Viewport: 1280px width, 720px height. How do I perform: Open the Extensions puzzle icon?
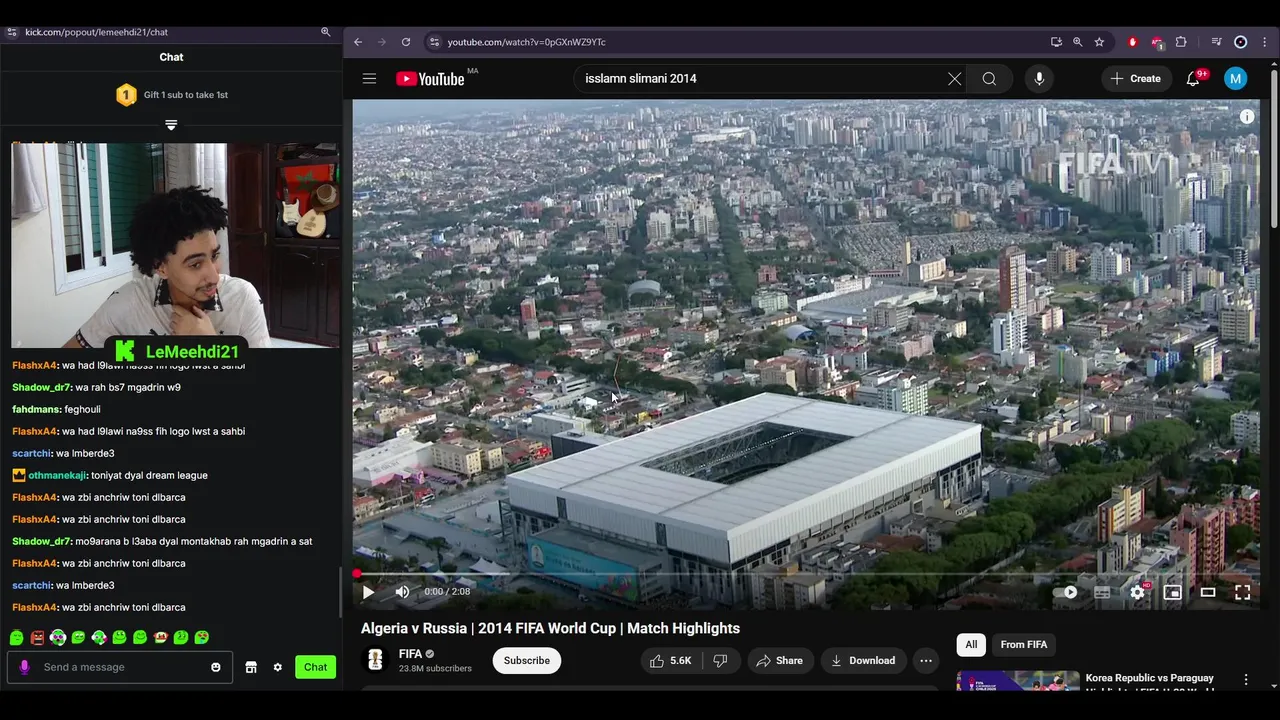pyautogui.click(x=1181, y=42)
